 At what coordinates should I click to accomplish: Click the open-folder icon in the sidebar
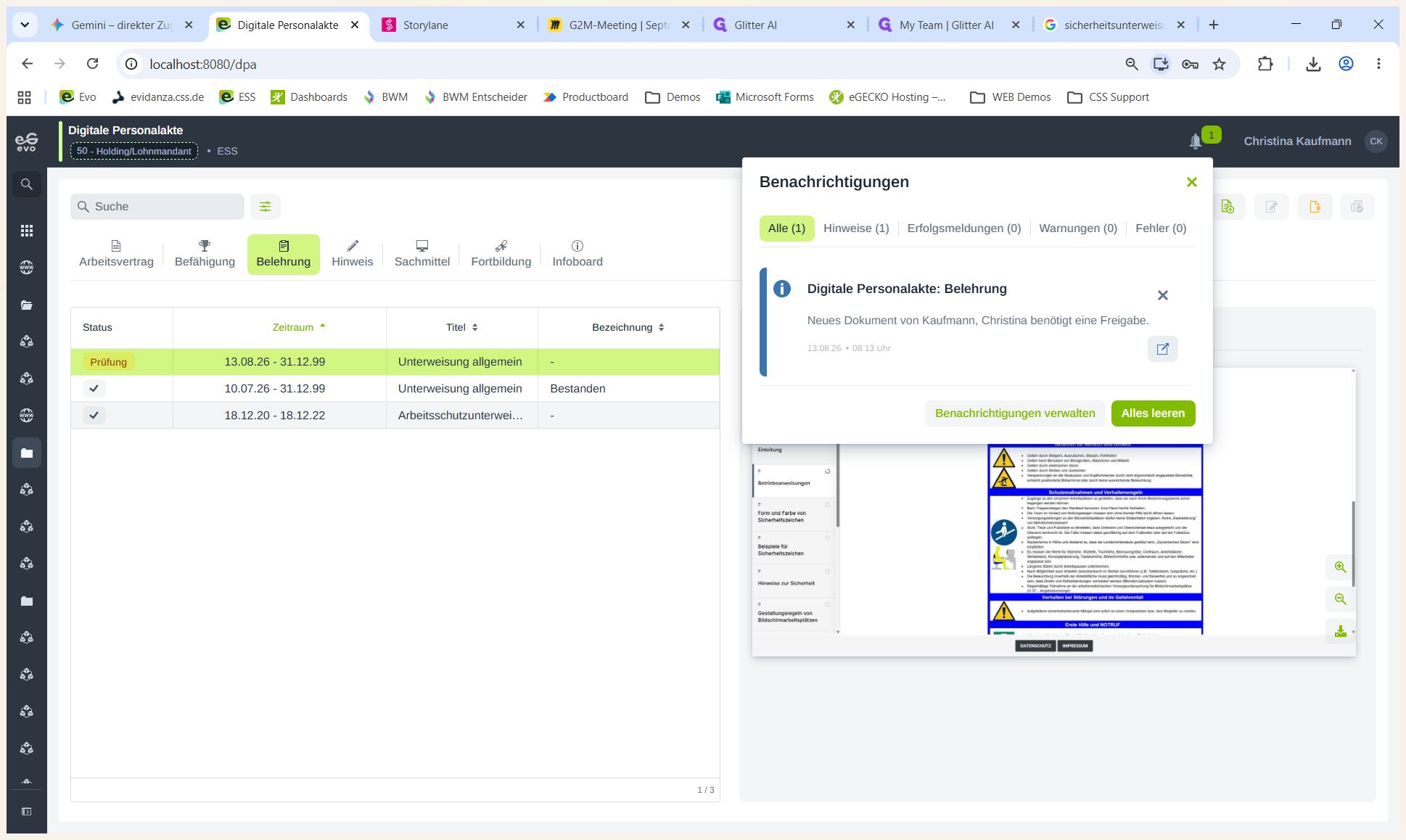point(27,305)
